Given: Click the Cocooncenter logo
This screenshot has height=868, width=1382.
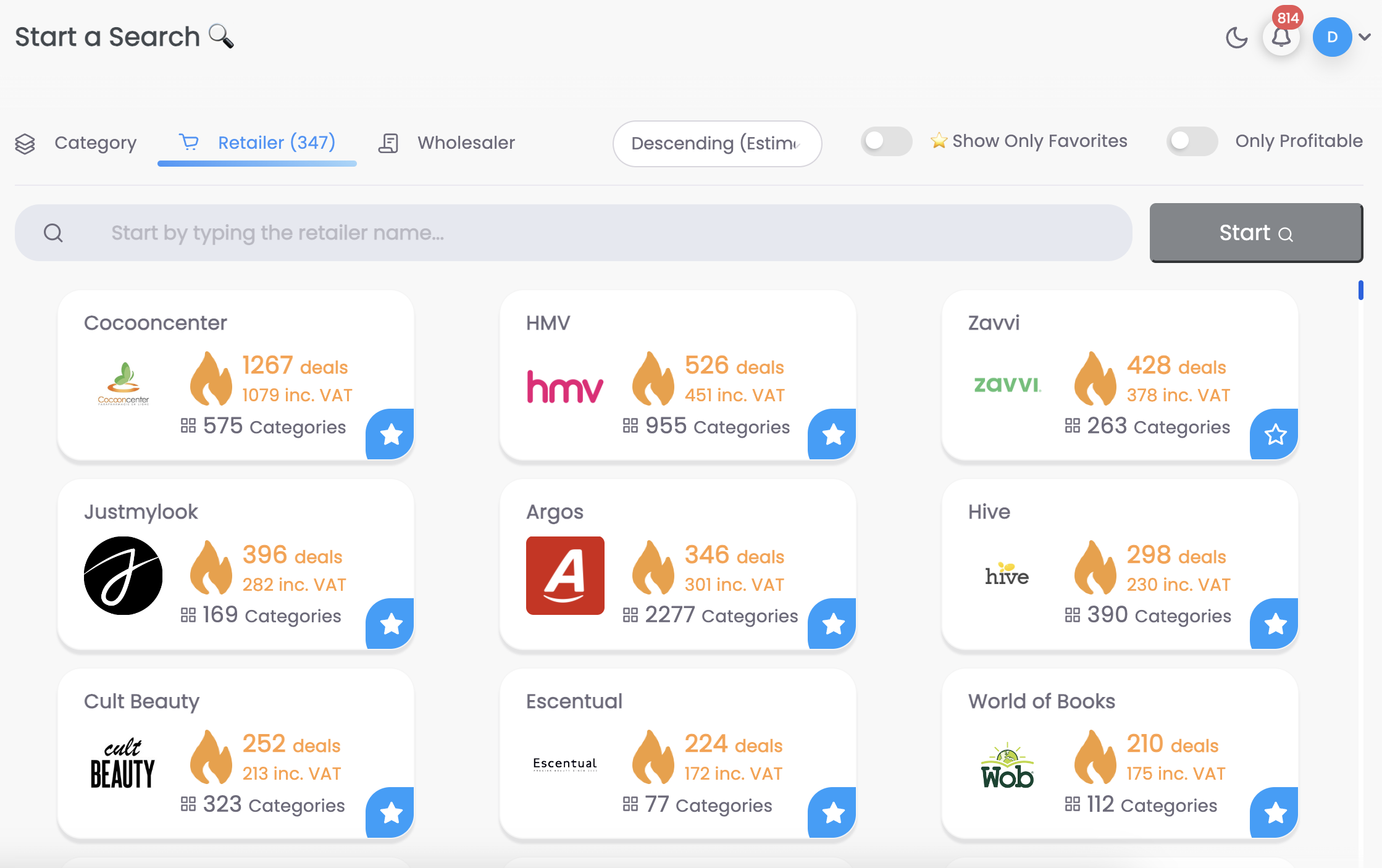Looking at the screenshot, I should (124, 384).
